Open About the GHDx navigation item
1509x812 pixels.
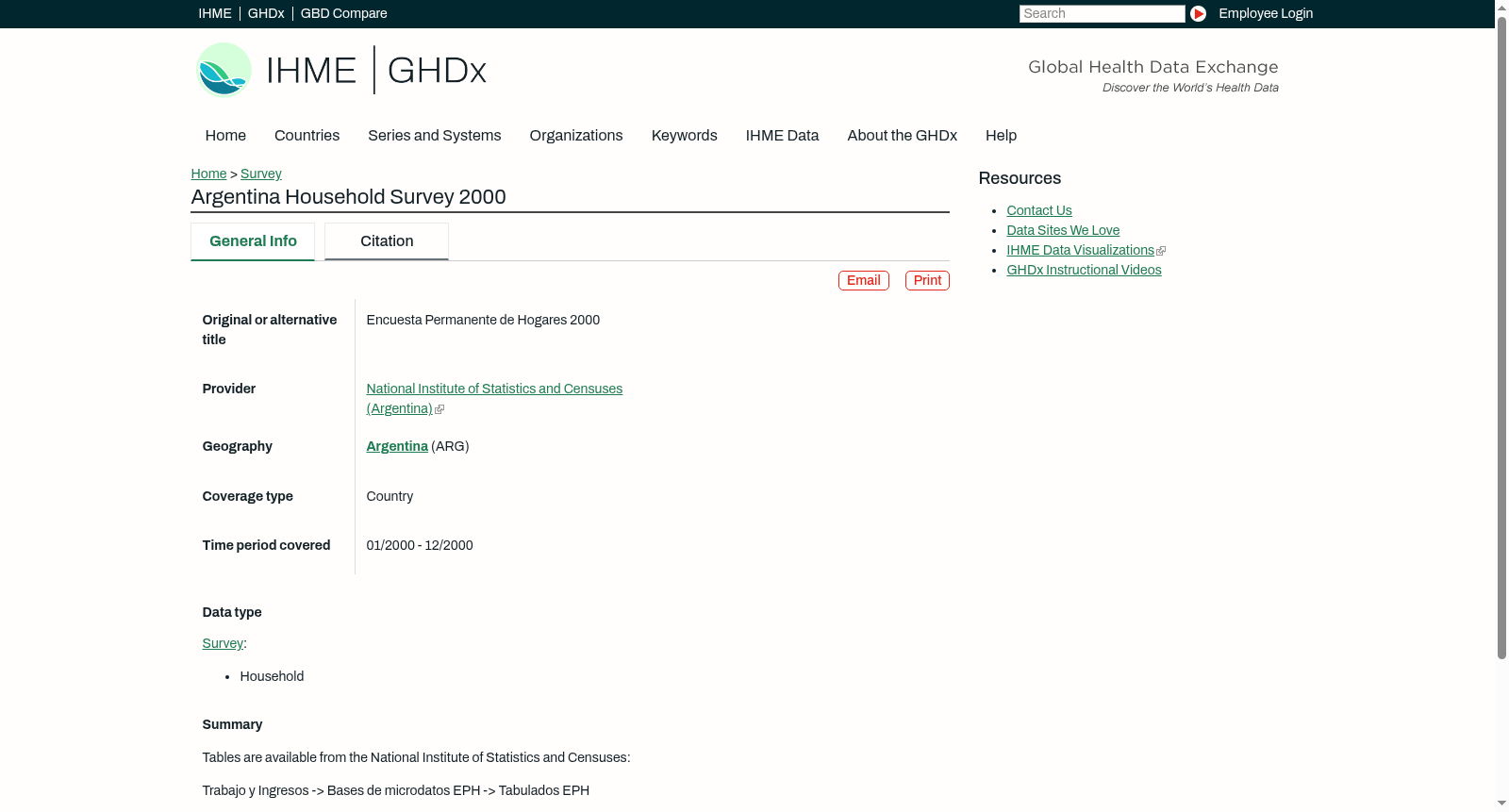[902, 136]
